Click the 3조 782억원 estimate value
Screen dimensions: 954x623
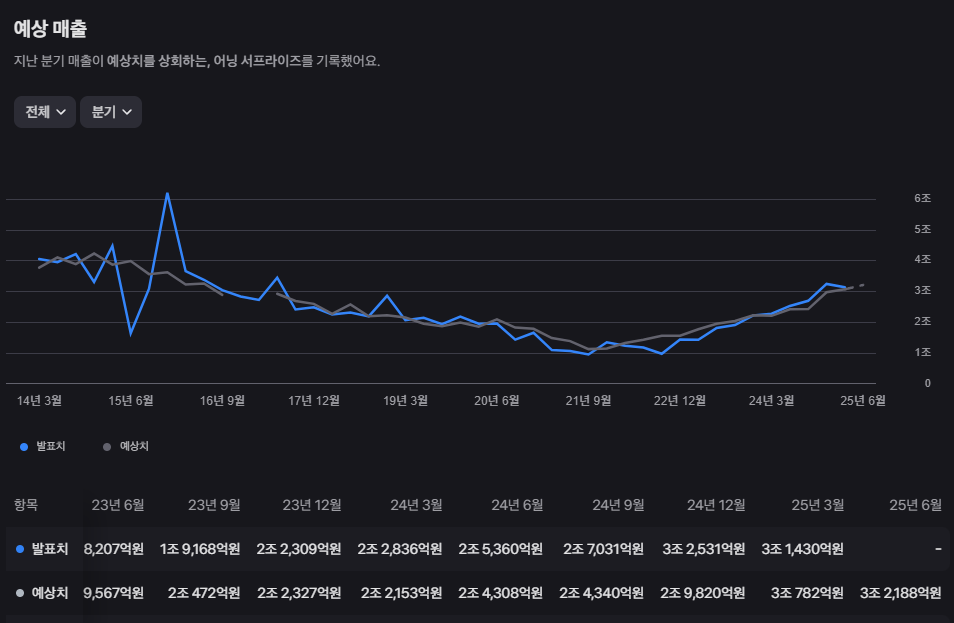tap(807, 593)
